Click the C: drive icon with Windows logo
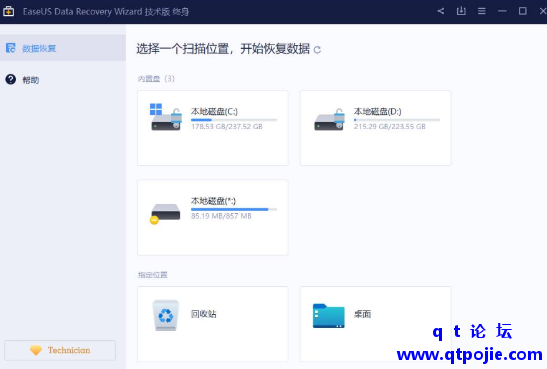 (166, 117)
